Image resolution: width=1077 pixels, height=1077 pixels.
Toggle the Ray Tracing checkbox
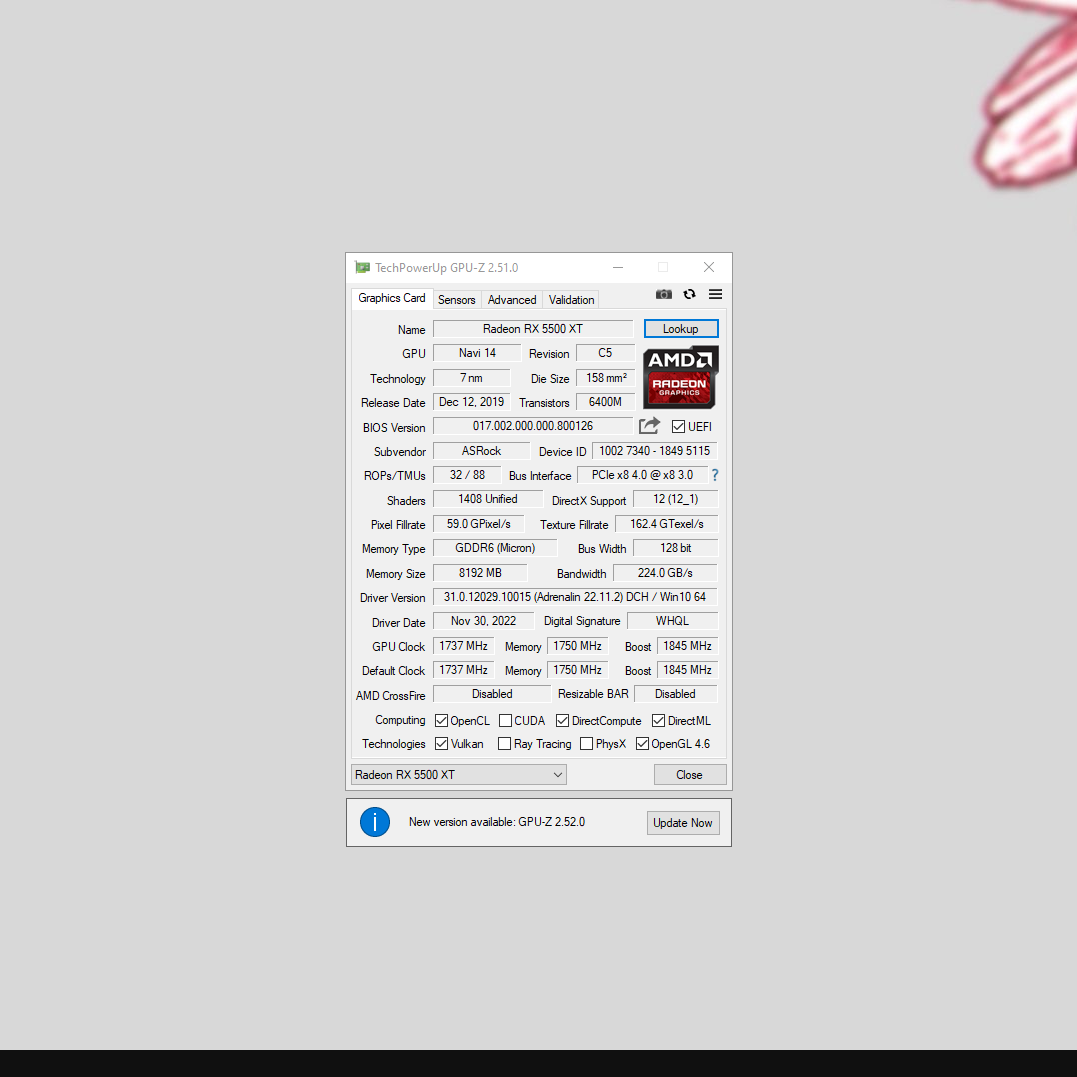505,744
